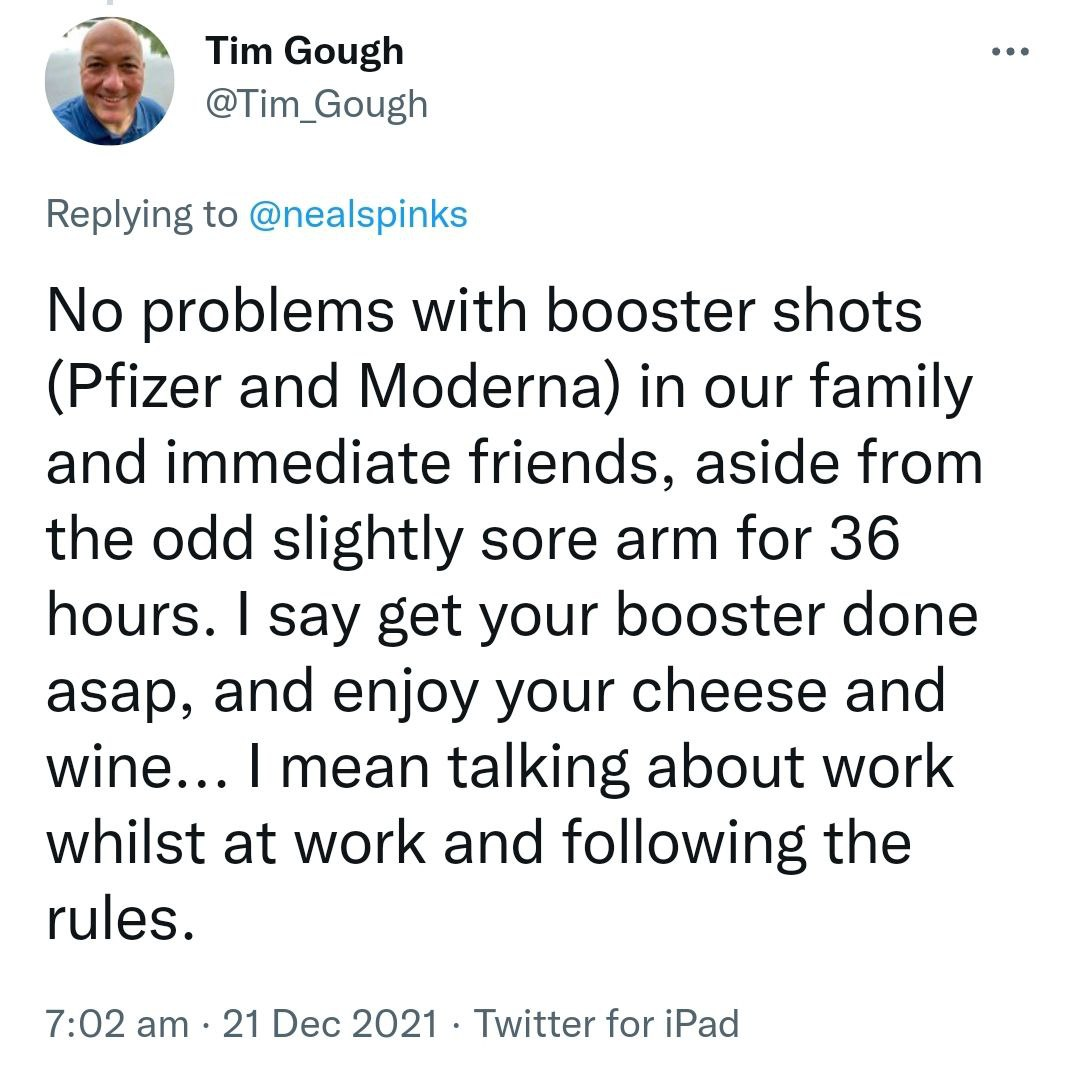Viewport: 1080px width, 1075px height.
Task: Click the @Tim_Gough handle
Action: coord(316,104)
